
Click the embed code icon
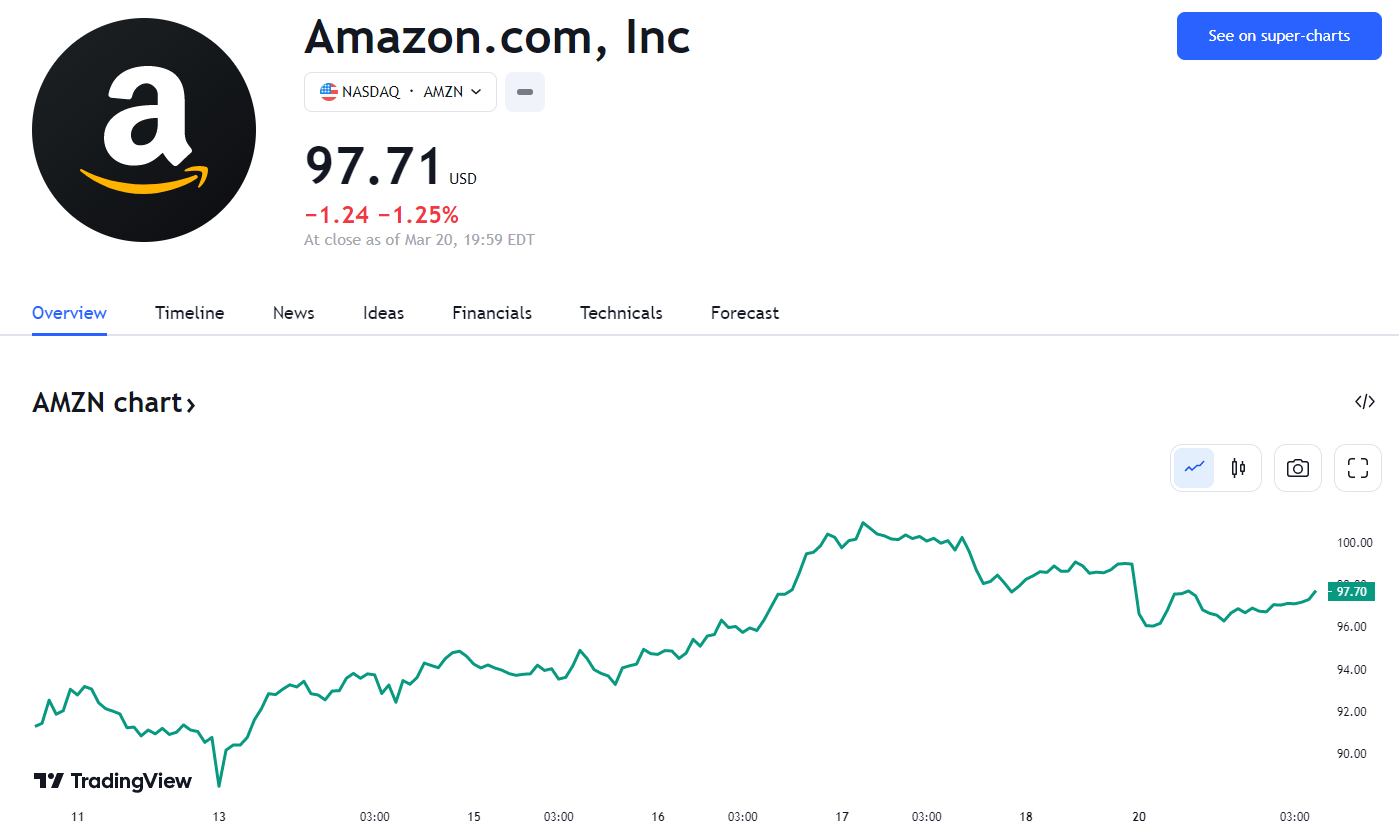pos(1364,402)
